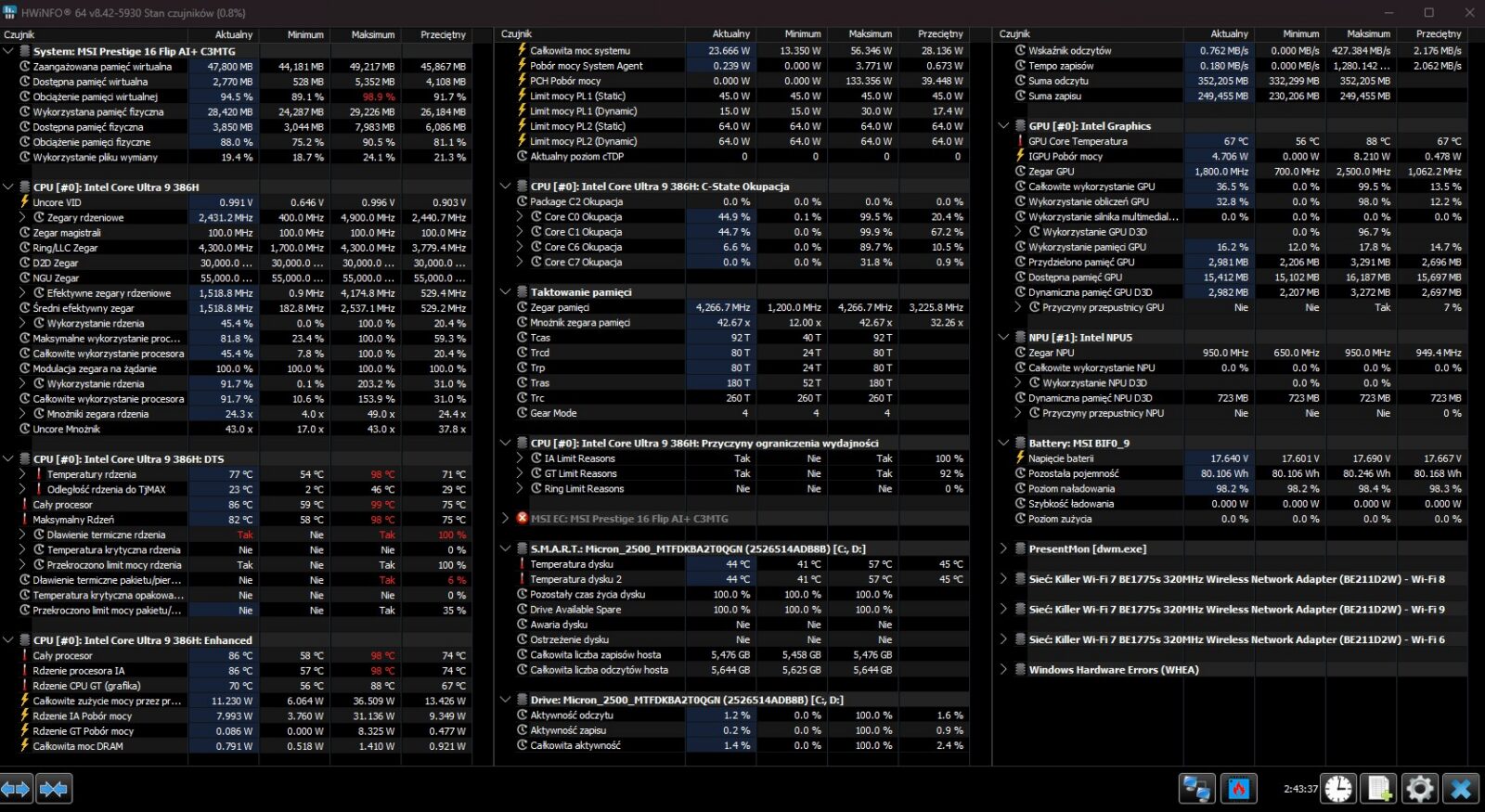Open the remote network monitoring icon

(x=1197, y=789)
